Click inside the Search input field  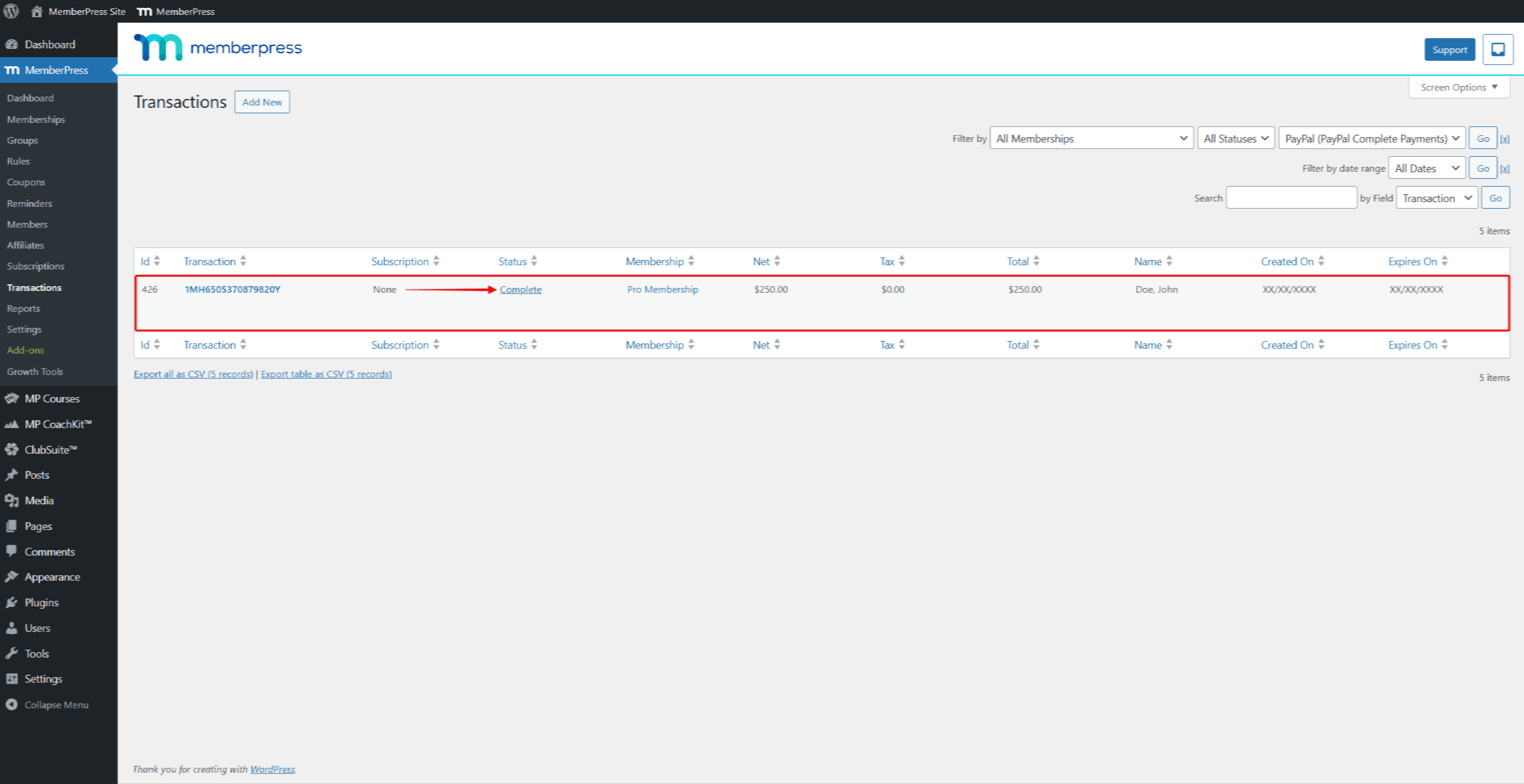(x=1291, y=197)
